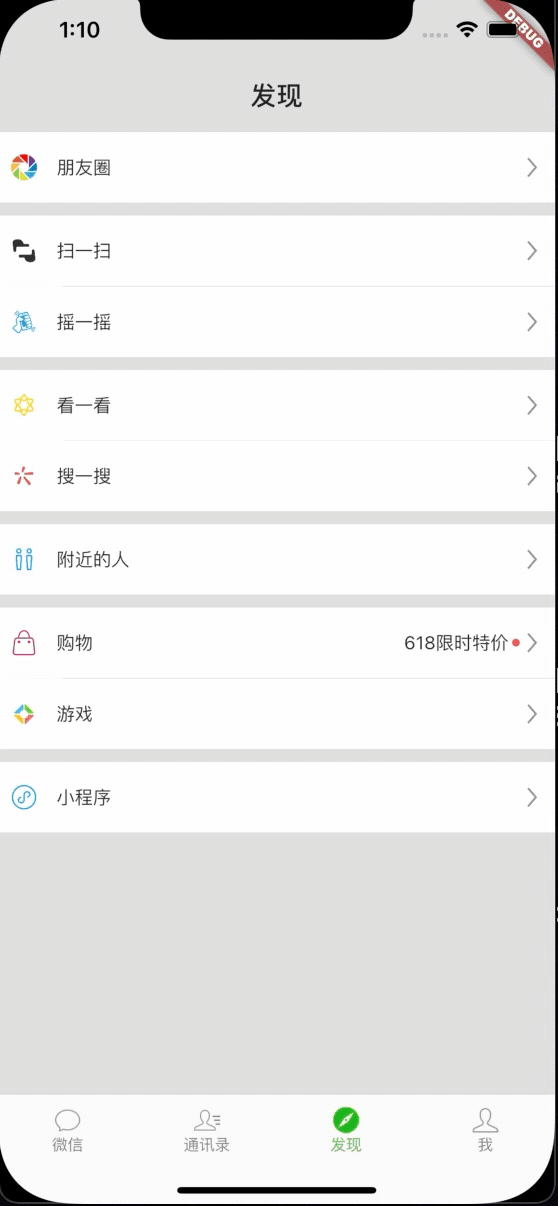Expand the 附近的人 row chevron
This screenshot has height=1206, width=558.
(532, 559)
